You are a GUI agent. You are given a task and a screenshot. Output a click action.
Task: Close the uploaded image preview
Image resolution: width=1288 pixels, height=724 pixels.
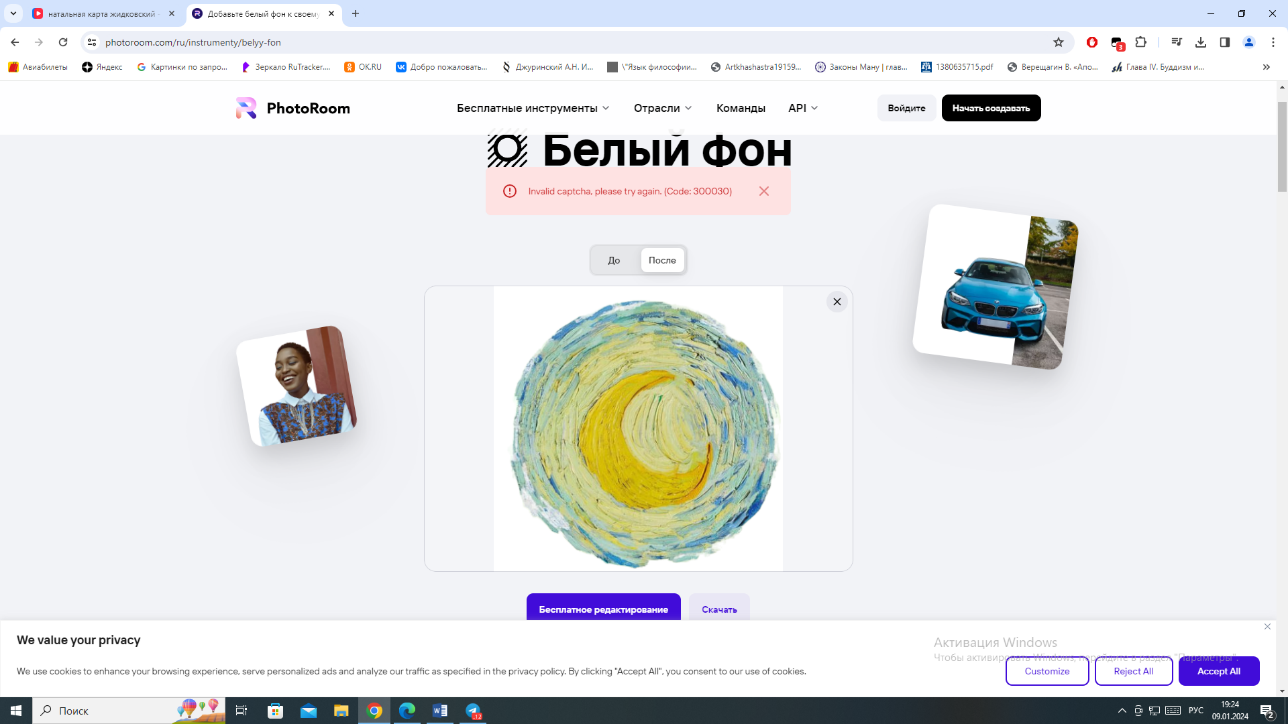click(x=837, y=302)
